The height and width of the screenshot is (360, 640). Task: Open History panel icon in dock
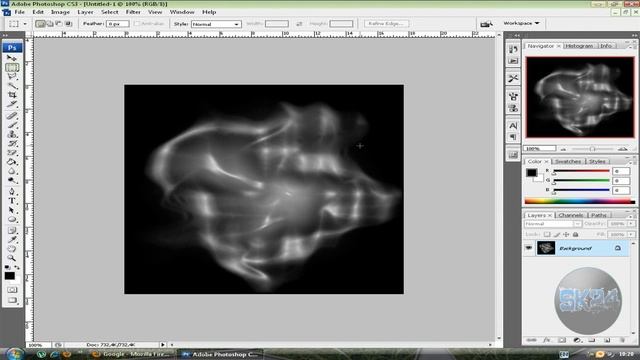[x=513, y=49]
